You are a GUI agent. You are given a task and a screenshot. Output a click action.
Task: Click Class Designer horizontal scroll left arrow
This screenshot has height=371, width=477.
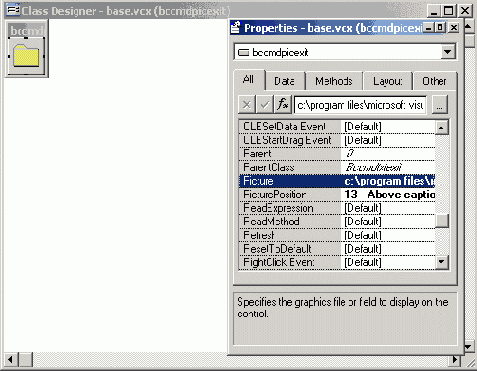10,360
